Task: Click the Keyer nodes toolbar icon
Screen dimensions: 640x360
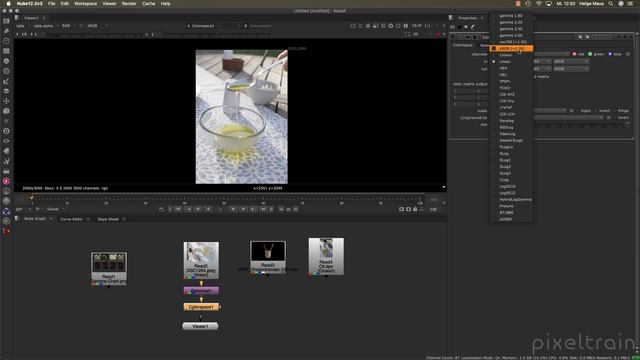Action: click(x=6, y=81)
